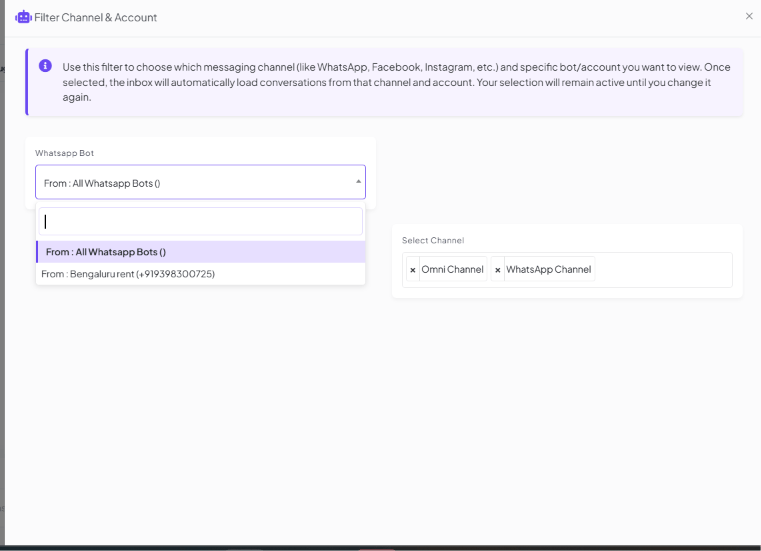Click the 'Whatsapp Bot' field label
This screenshot has height=551, width=761.
tap(64, 153)
